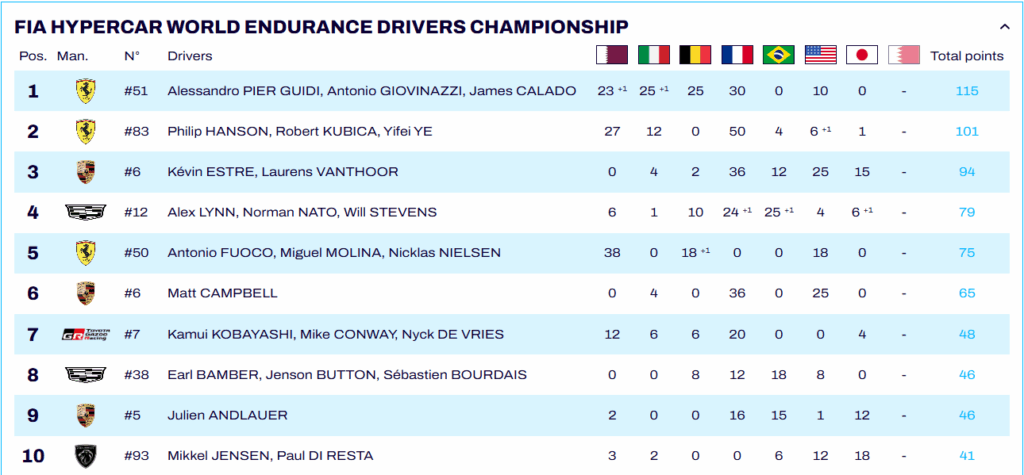This screenshot has height=475, width=1024.
Task: Click the France flag column header
Action: tap(737, 55)
